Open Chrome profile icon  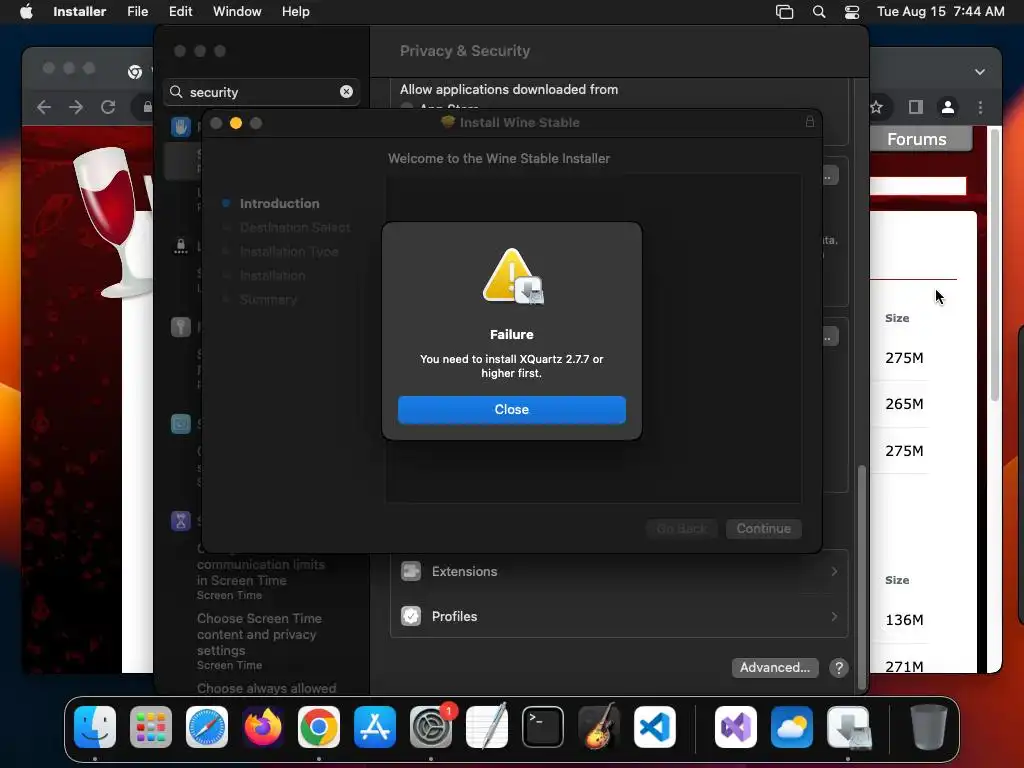click(x=948, y=107)
